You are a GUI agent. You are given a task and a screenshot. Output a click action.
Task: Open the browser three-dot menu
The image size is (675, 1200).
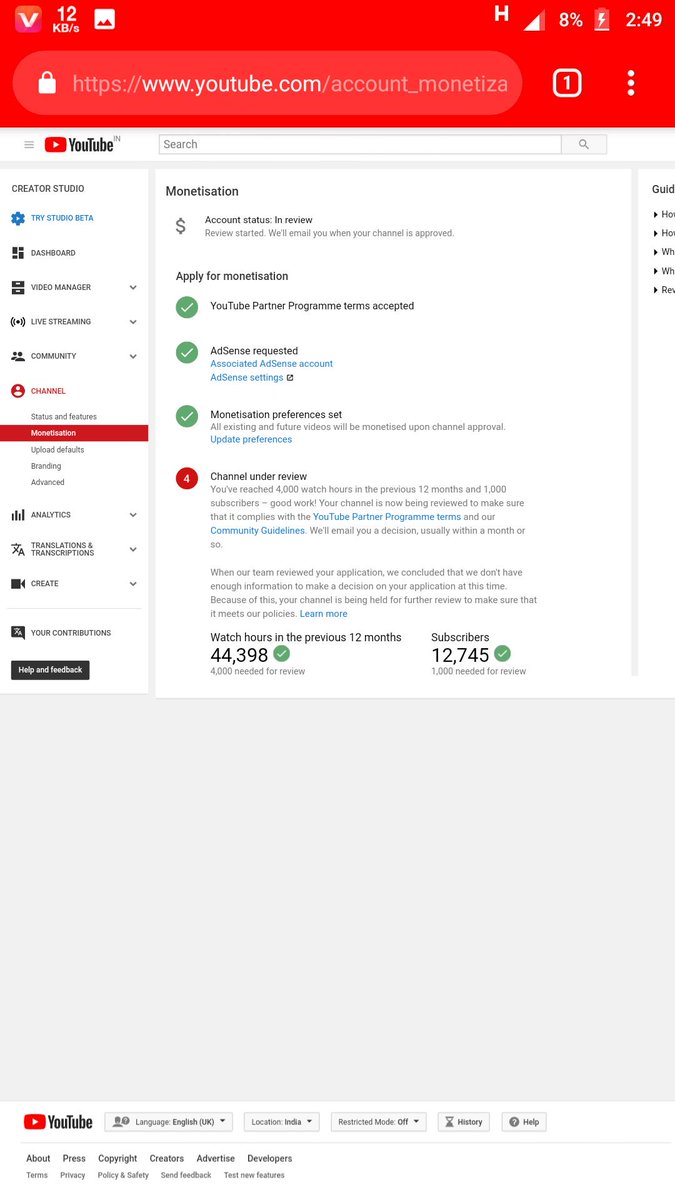tap(631, 83)
